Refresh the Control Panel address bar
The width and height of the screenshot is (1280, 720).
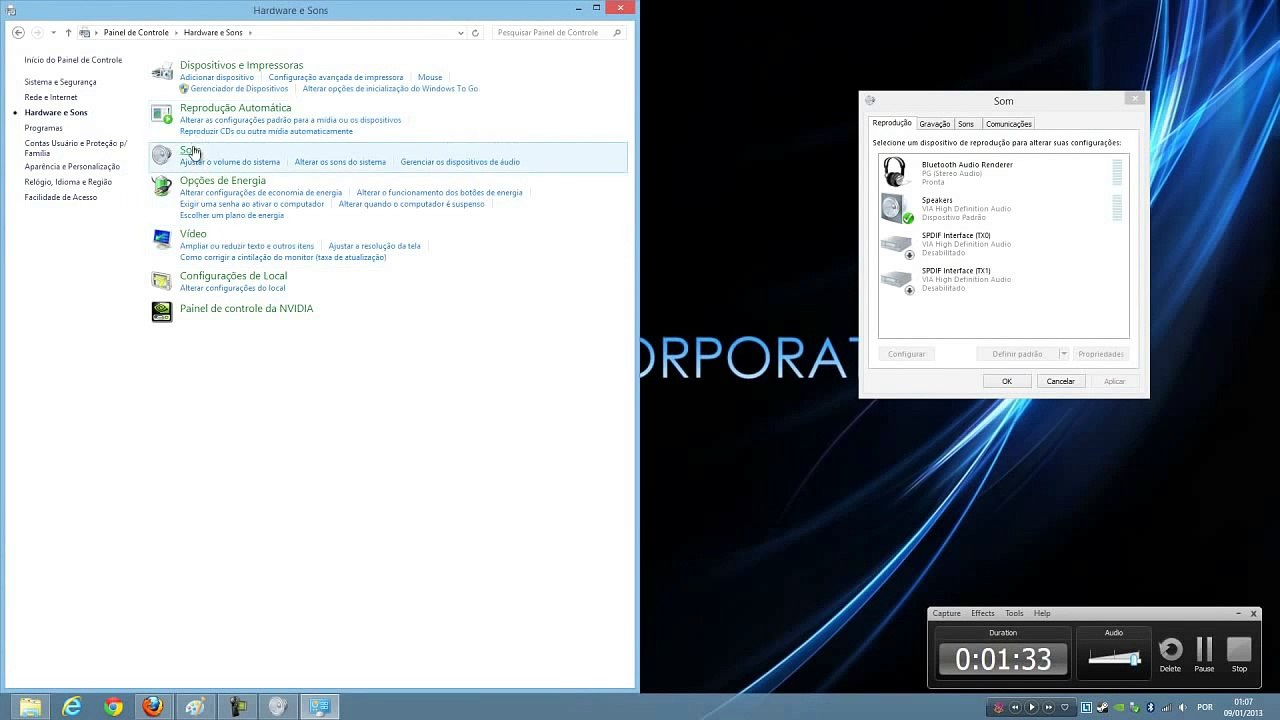(x=475, y=32)
